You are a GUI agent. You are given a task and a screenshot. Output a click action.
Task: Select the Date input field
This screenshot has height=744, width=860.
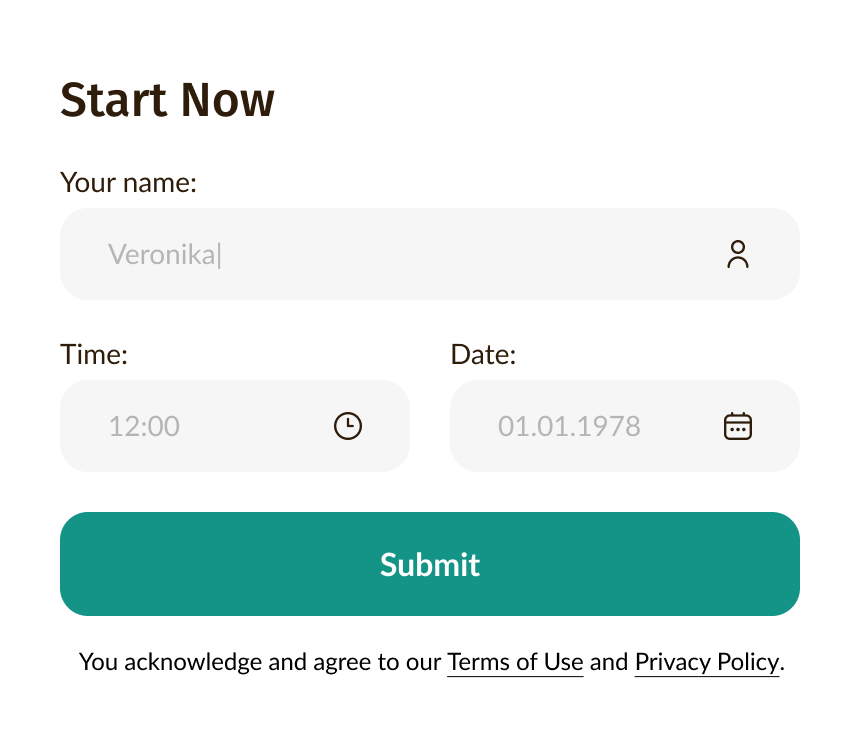(x=625, y=426)
